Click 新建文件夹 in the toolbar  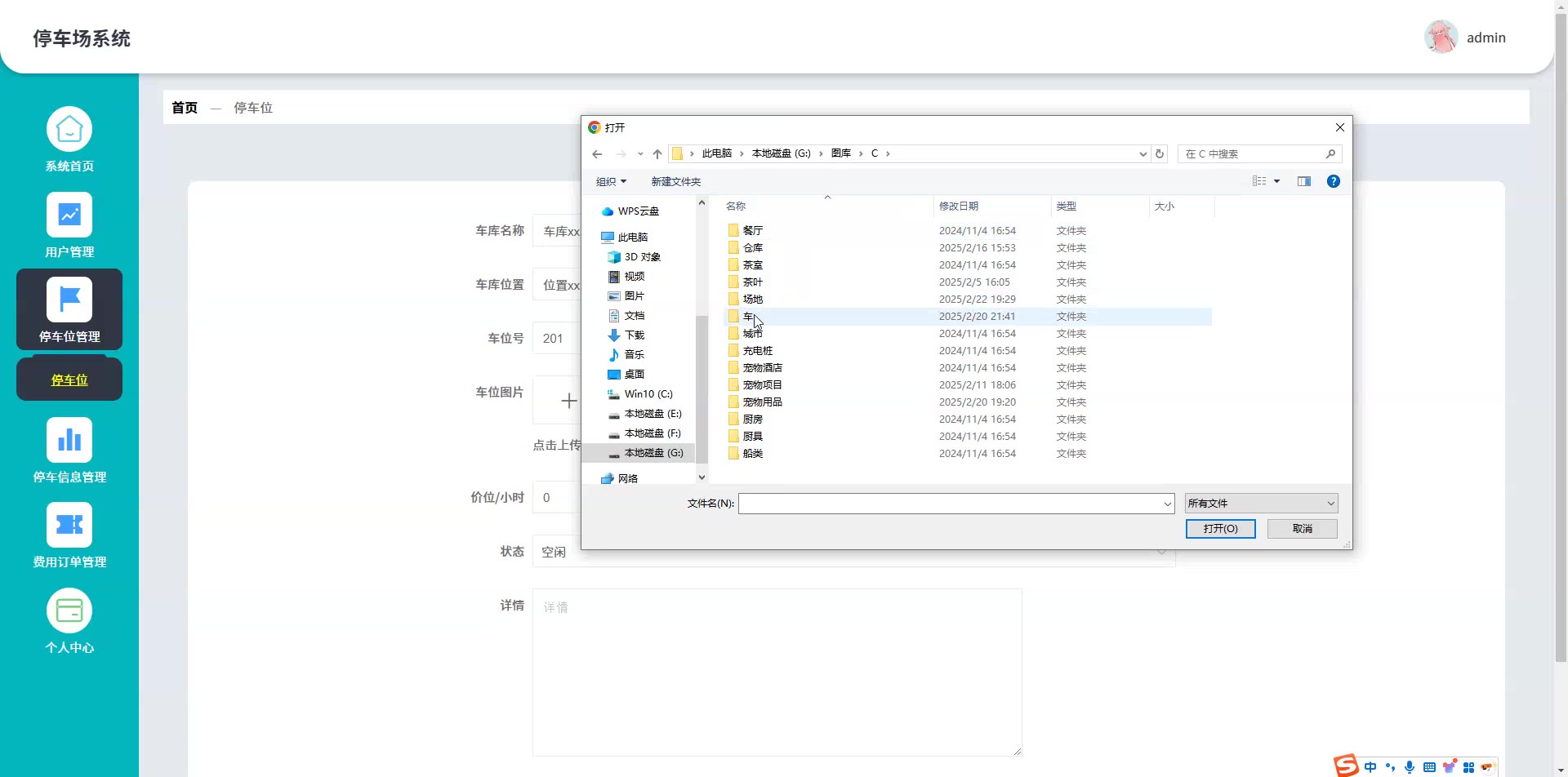click(676, 181)
